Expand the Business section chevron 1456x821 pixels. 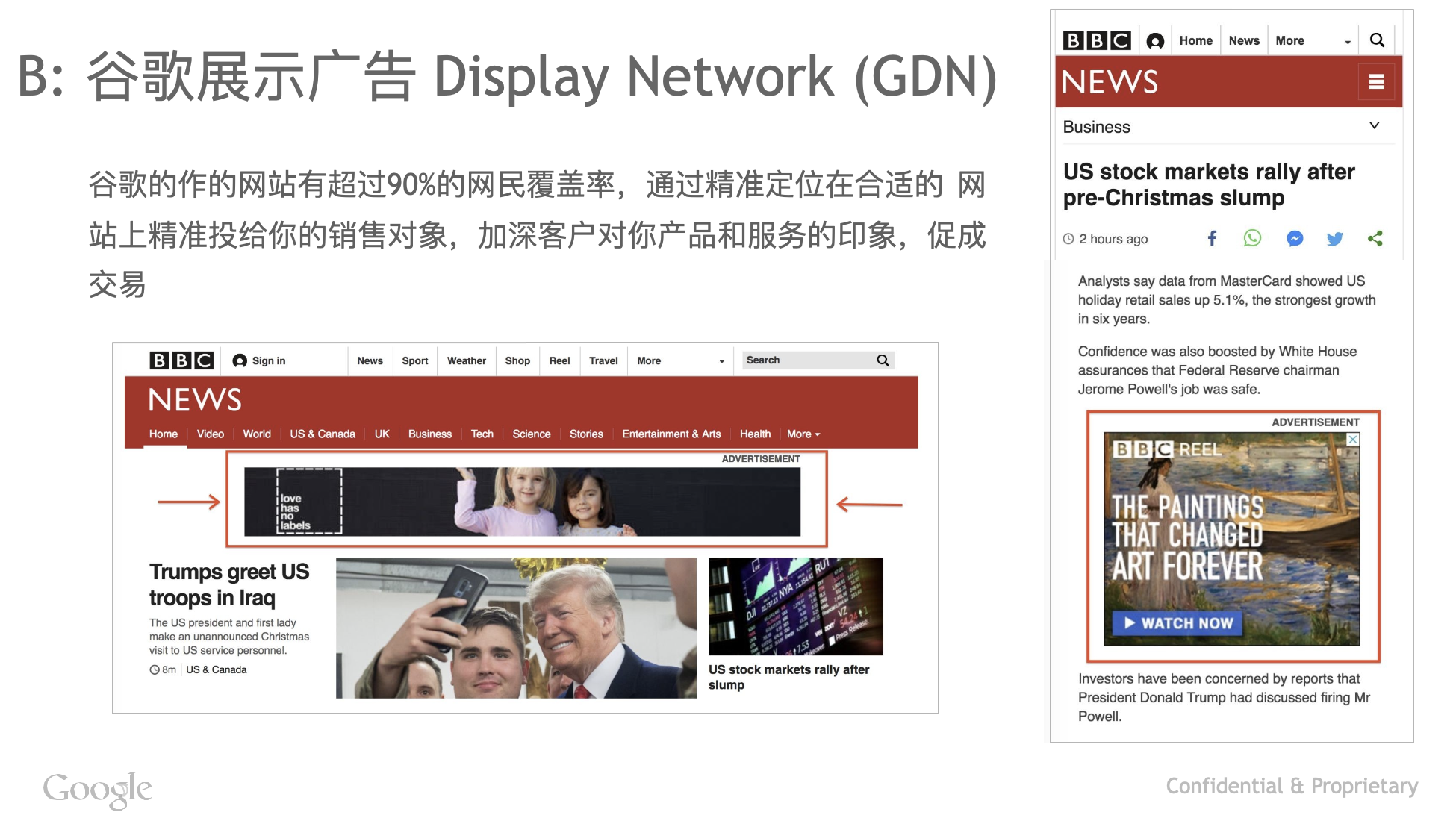[x=1374, y=125]
